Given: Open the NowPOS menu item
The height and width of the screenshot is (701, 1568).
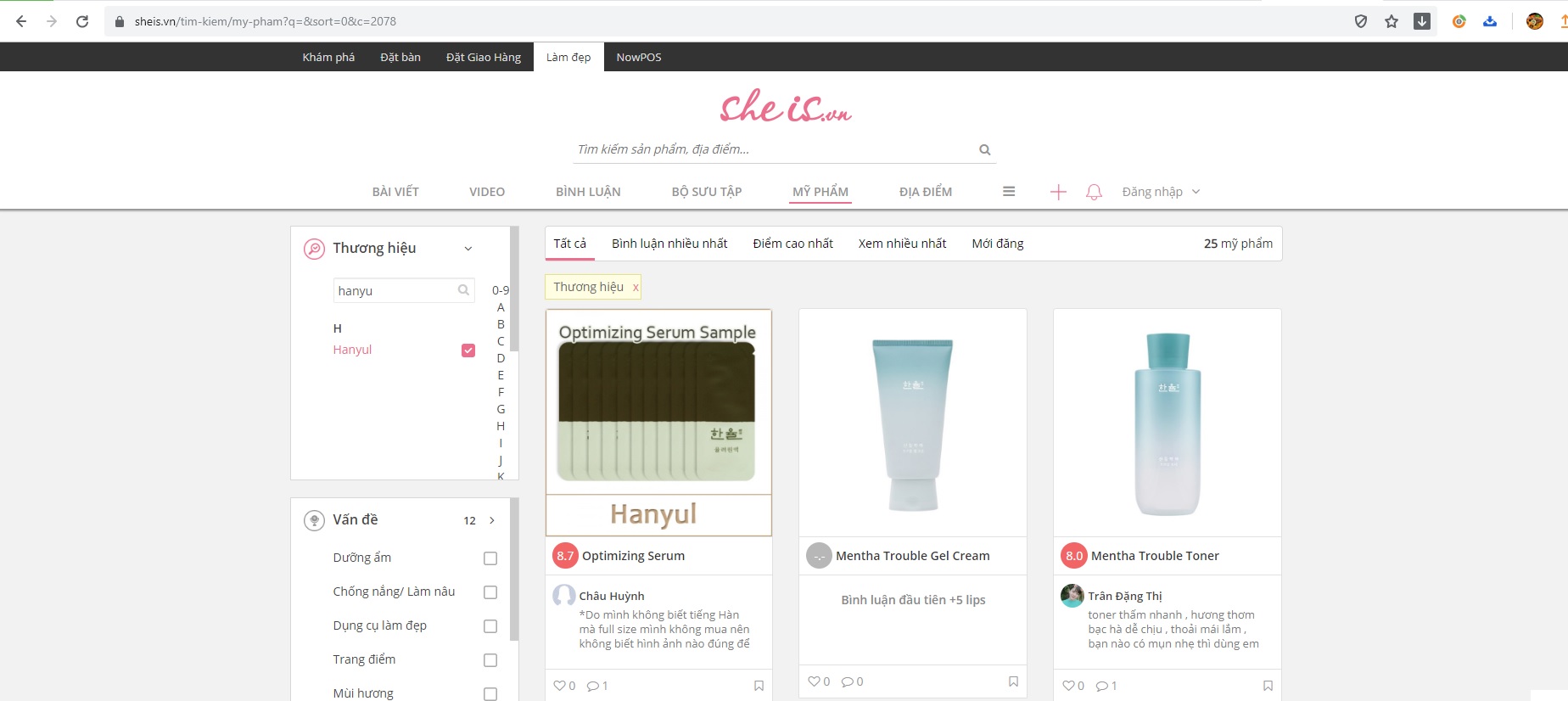Looking at the screenshot, I should point(639,57).
